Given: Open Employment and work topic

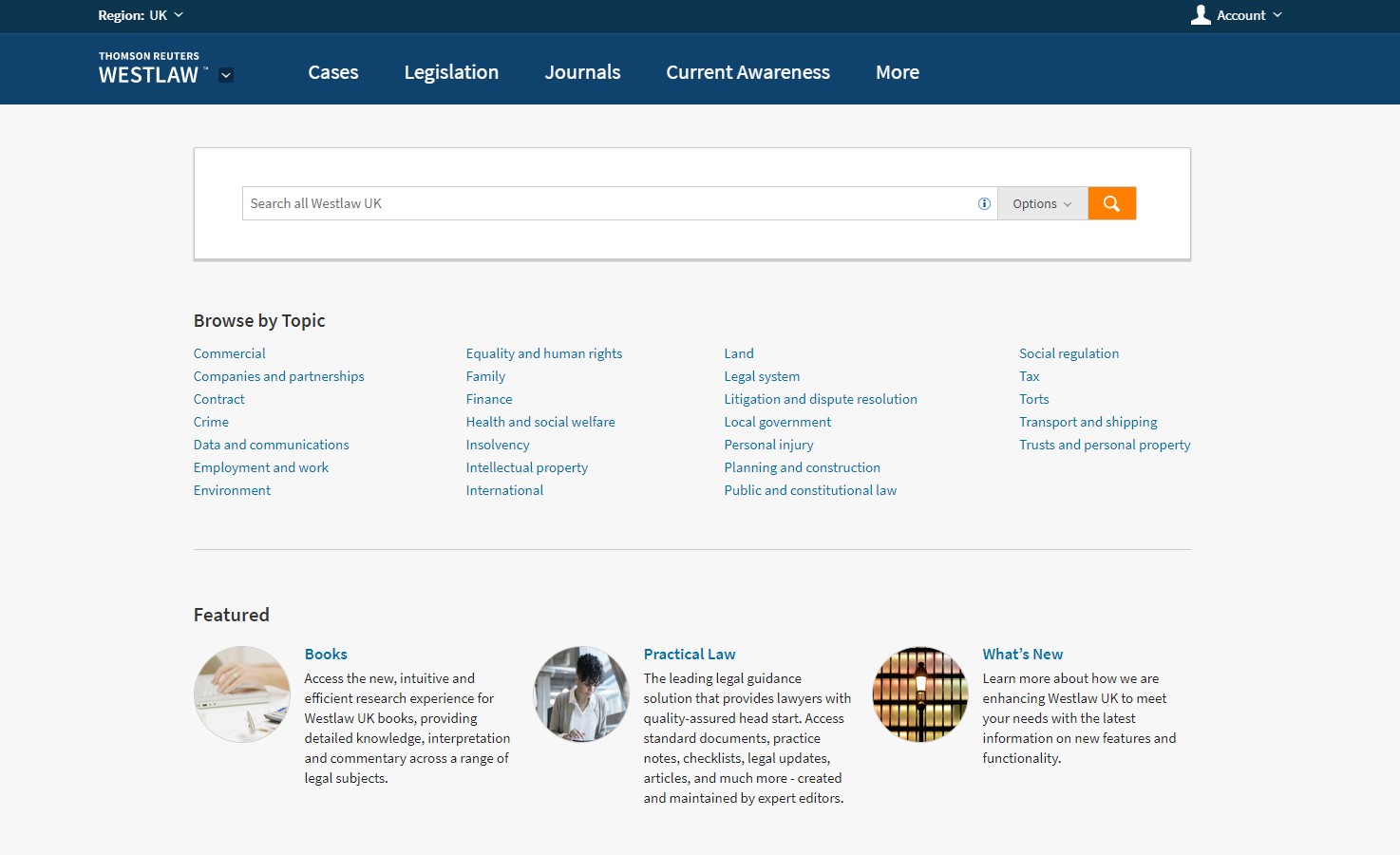Looking at the screenshot, I should [261, 467].
